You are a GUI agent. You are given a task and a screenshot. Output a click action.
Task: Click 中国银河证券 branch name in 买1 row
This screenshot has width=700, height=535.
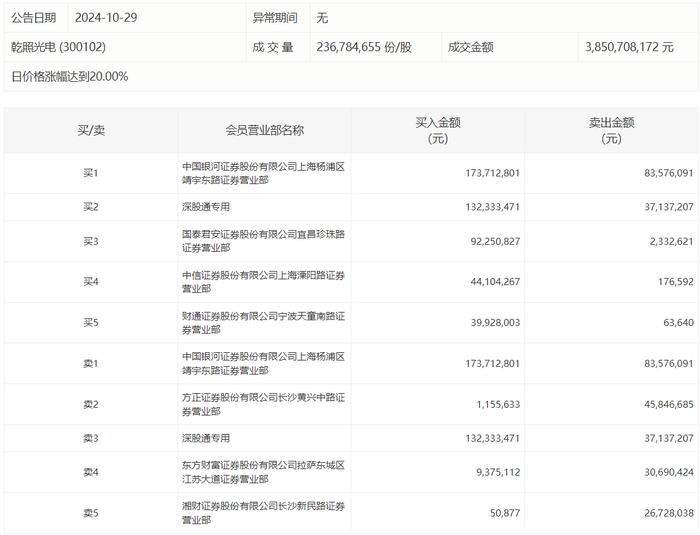coord(263,173)
